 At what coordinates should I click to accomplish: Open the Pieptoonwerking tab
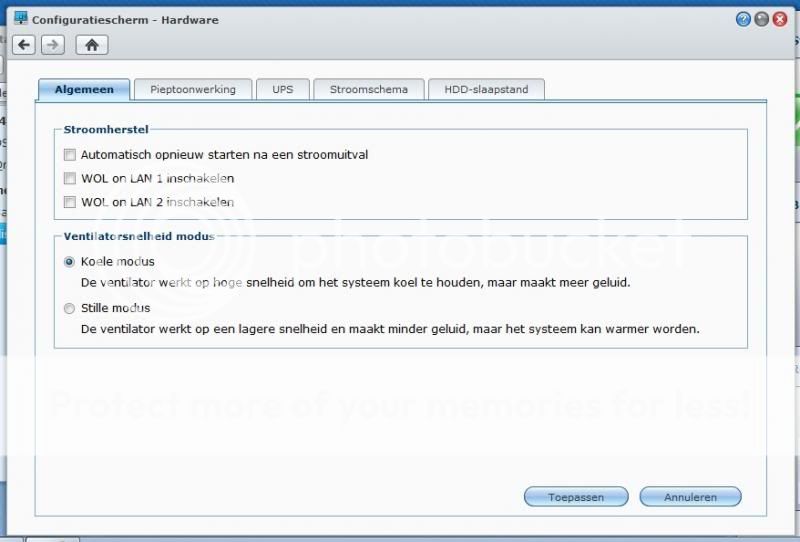193,90
